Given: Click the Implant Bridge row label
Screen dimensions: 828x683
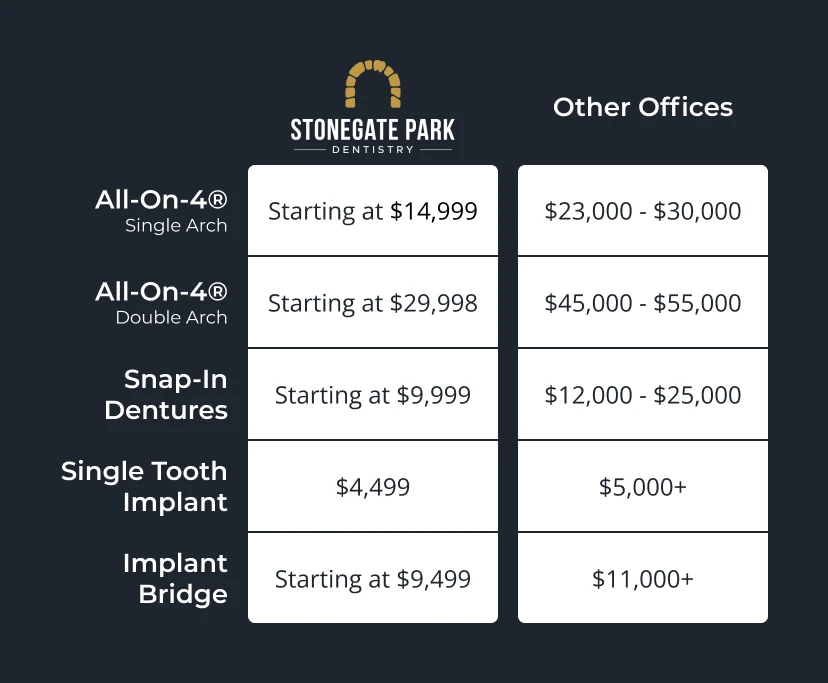Looking at the screenshot, I should [175, 578].
